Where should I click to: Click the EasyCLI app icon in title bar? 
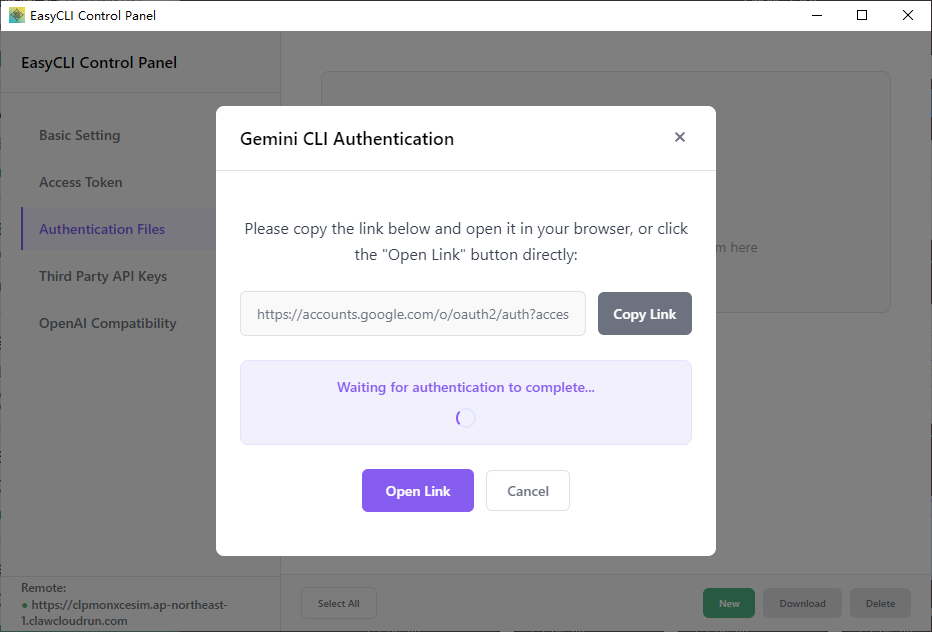point(17,15)
